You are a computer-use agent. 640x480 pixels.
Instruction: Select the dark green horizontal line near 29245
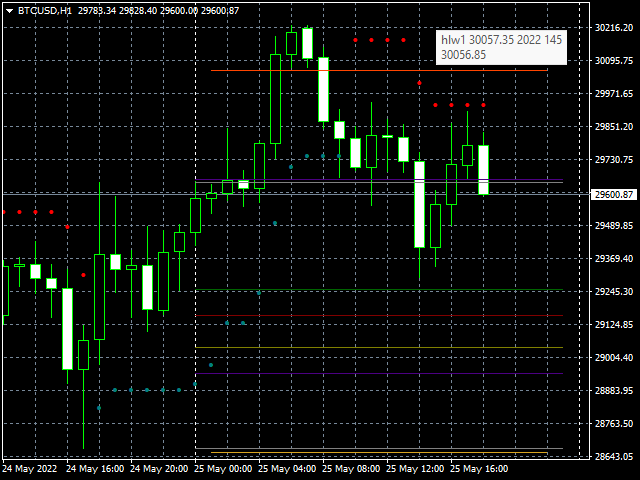[379, 290]
